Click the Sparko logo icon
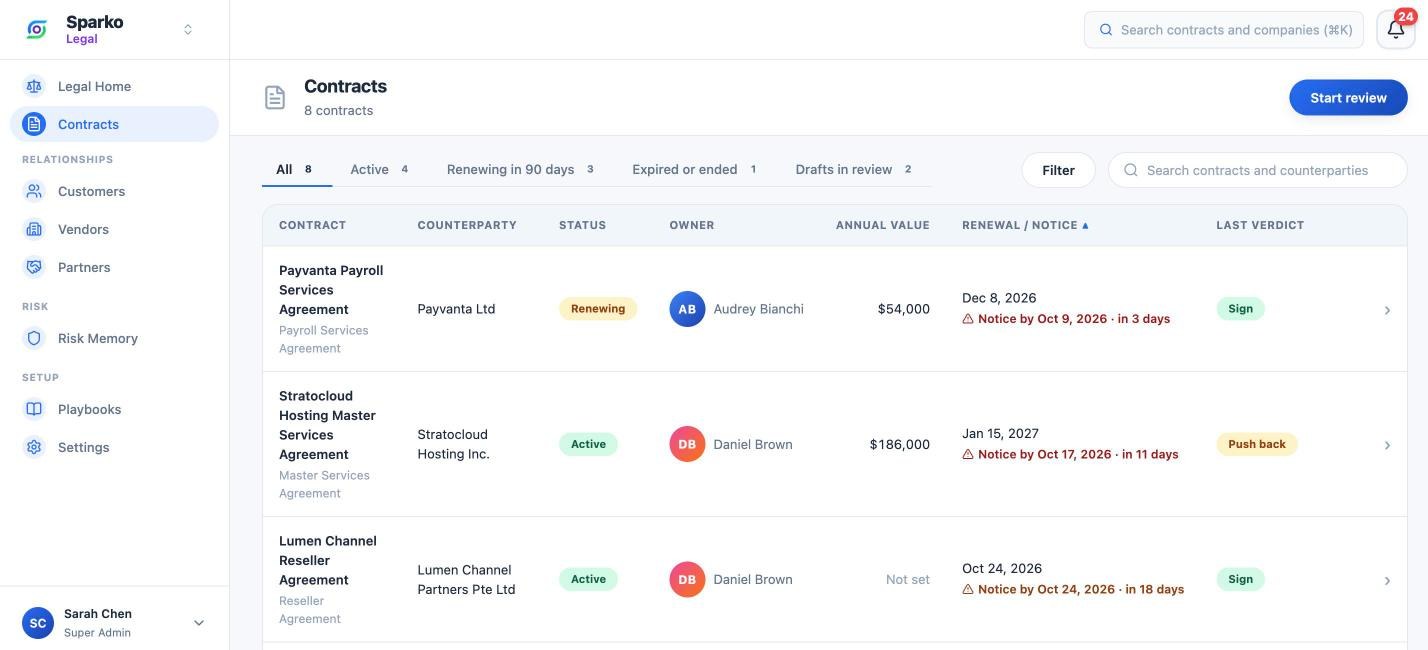Screen dimensions: 1428x650 tap(37, 30)
